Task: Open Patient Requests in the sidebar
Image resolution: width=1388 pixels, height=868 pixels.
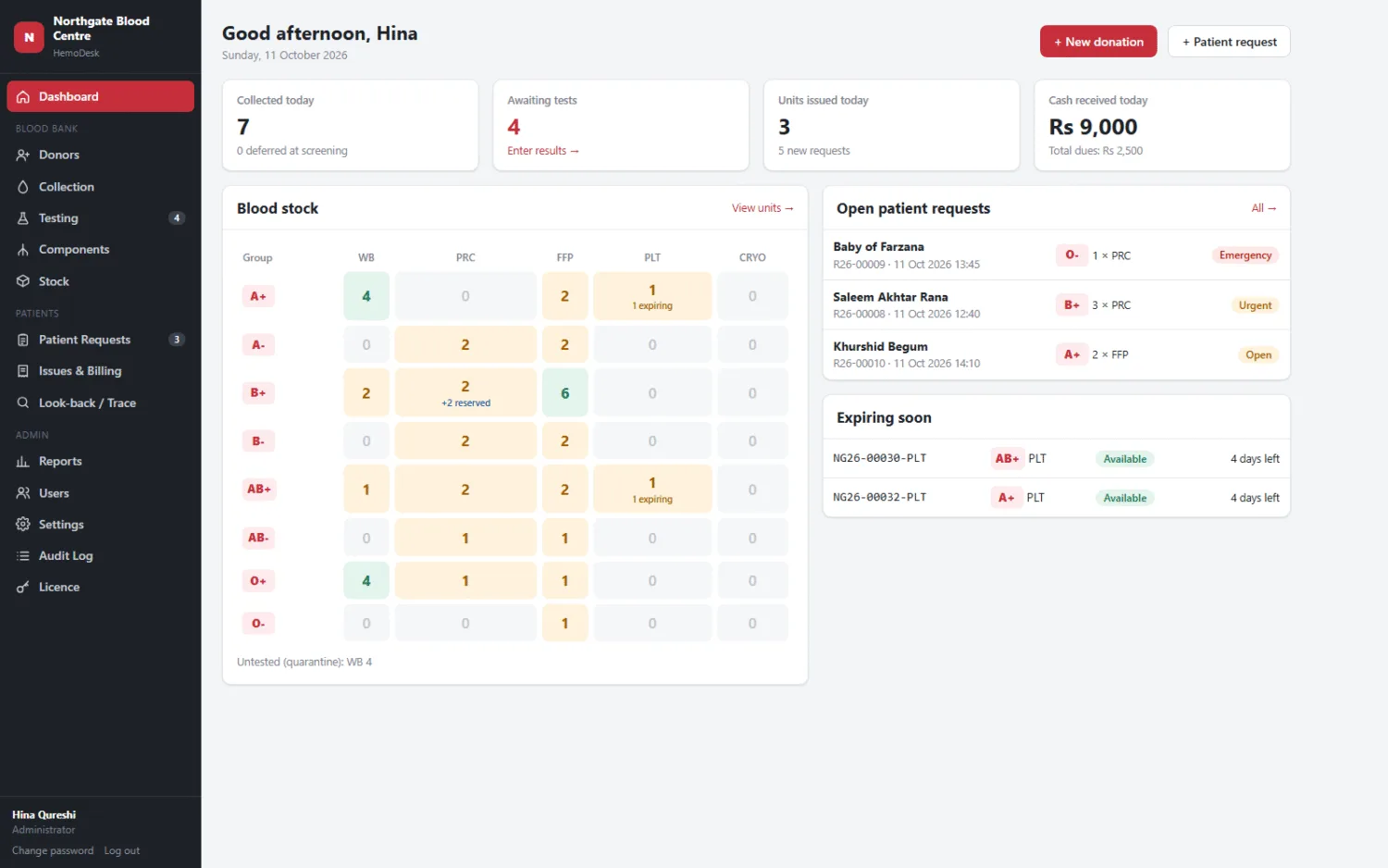Action: click(x=100, y=340)
